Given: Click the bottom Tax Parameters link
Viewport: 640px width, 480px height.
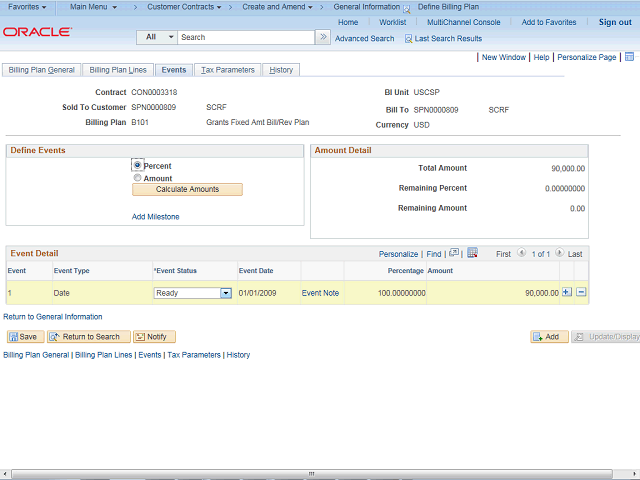Looking at the screenshot, I should (194, 355).
